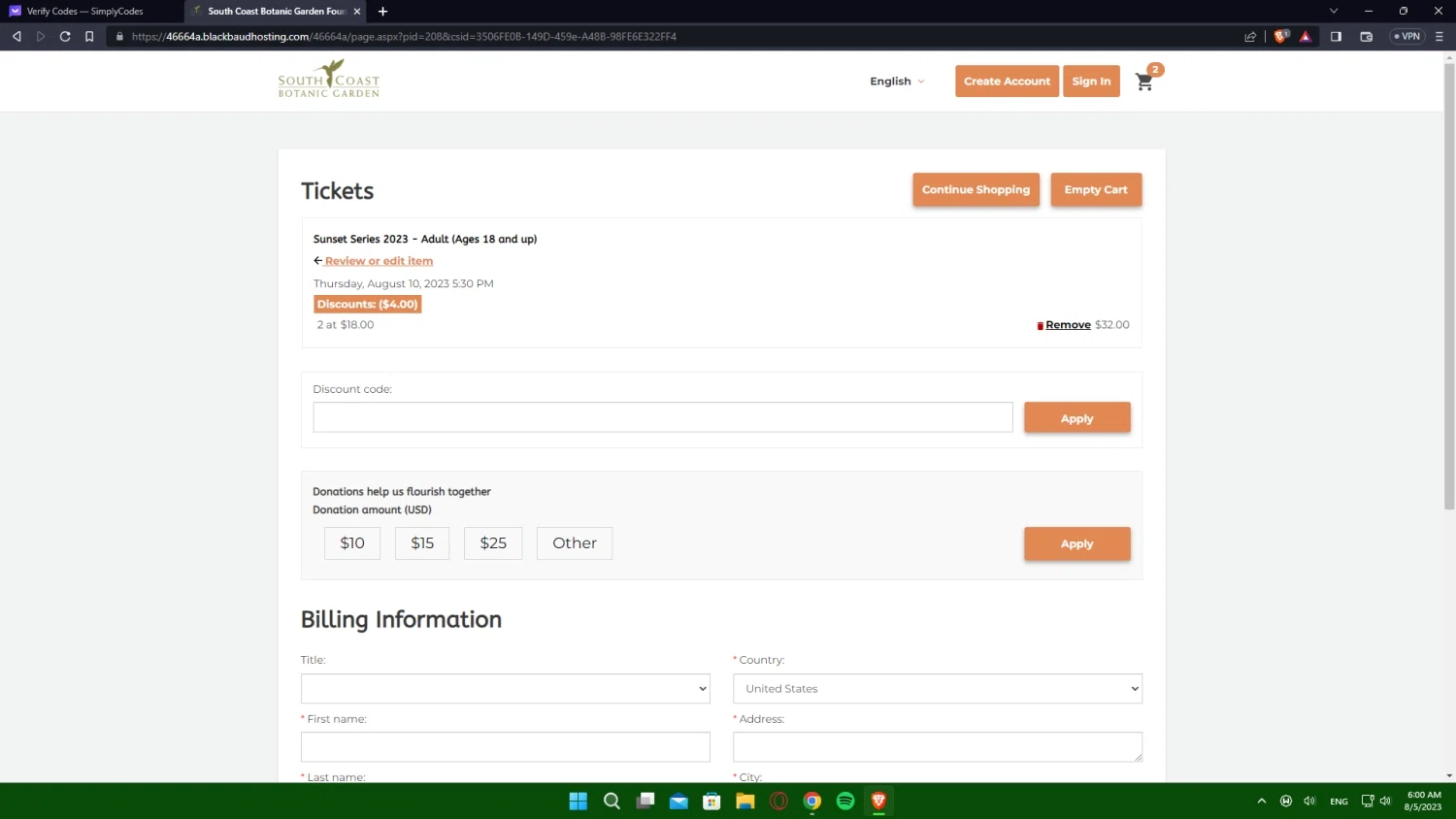
Task: Open Windows Start menu
Action: [579, 801]
